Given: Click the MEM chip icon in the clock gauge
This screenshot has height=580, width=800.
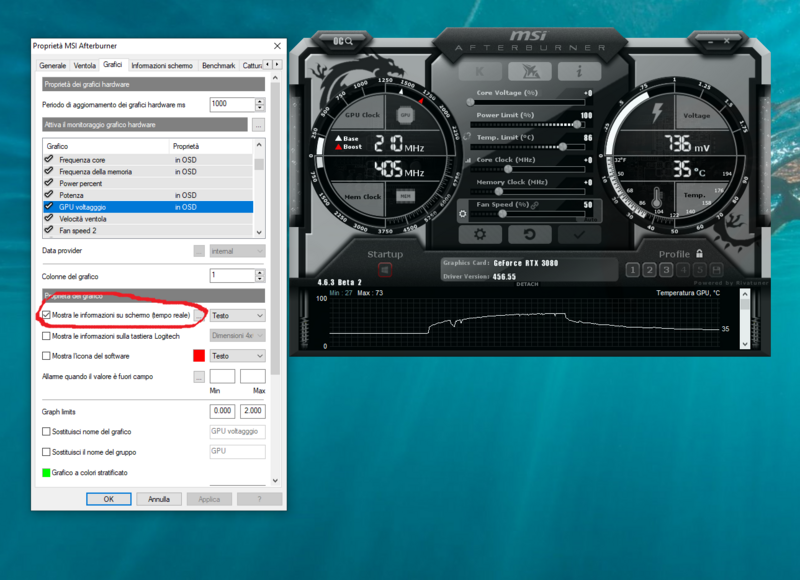Looking at the screenshot, I should point(405,196).
